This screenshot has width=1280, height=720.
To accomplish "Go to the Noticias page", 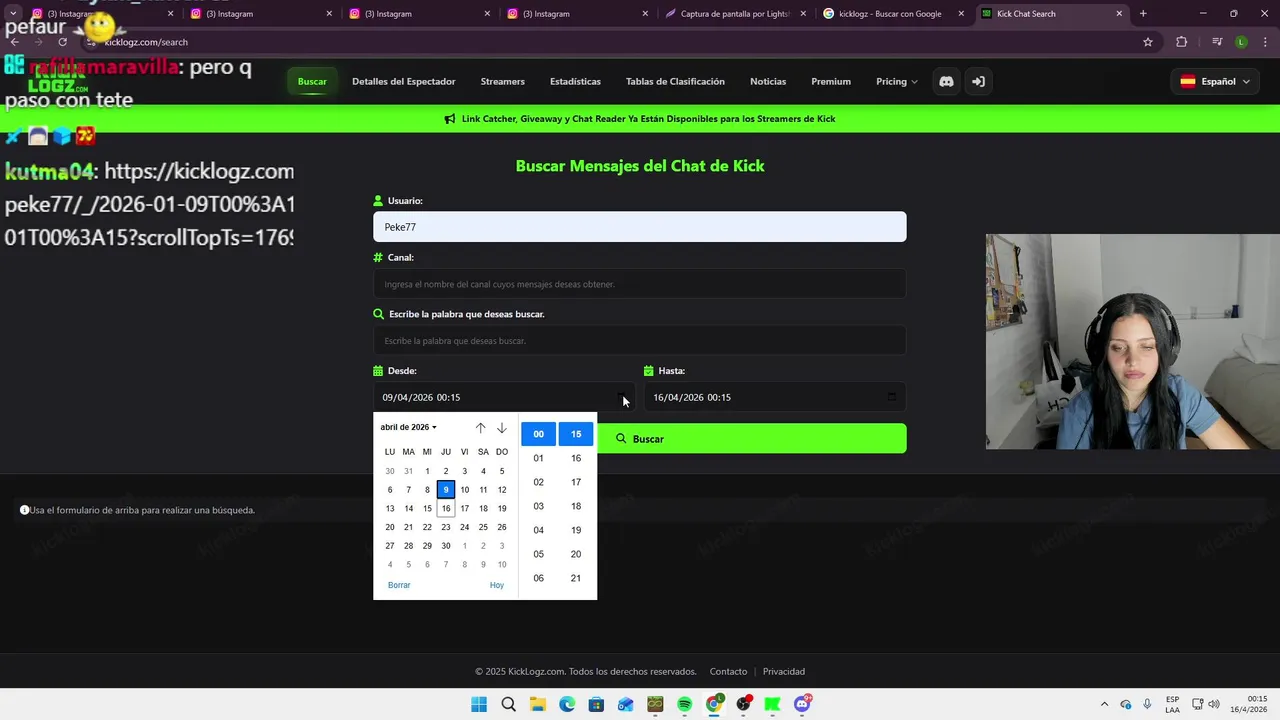I will click(768, 81).
